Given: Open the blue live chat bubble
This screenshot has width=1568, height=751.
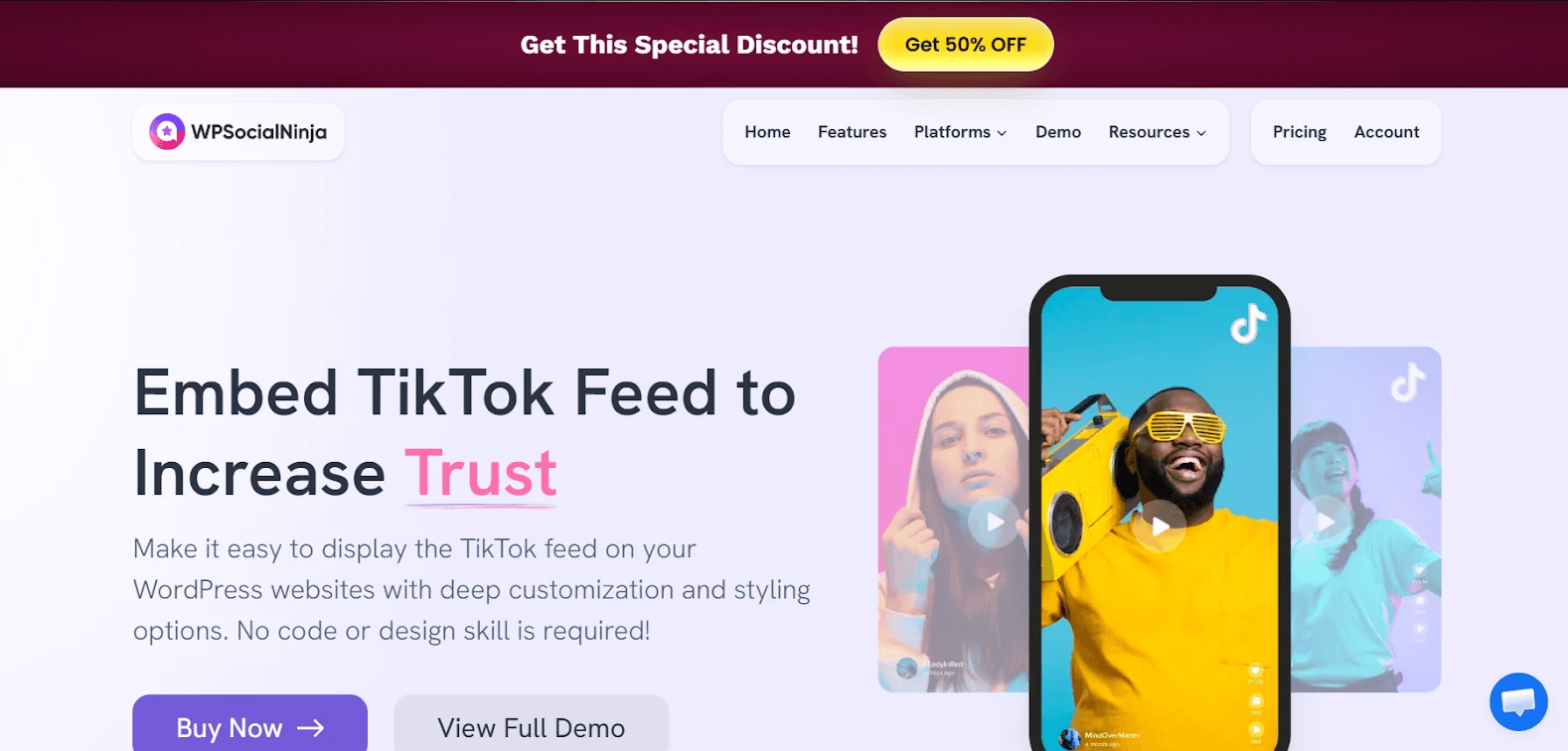Looking at the screenshot, I should point(1518,701).
